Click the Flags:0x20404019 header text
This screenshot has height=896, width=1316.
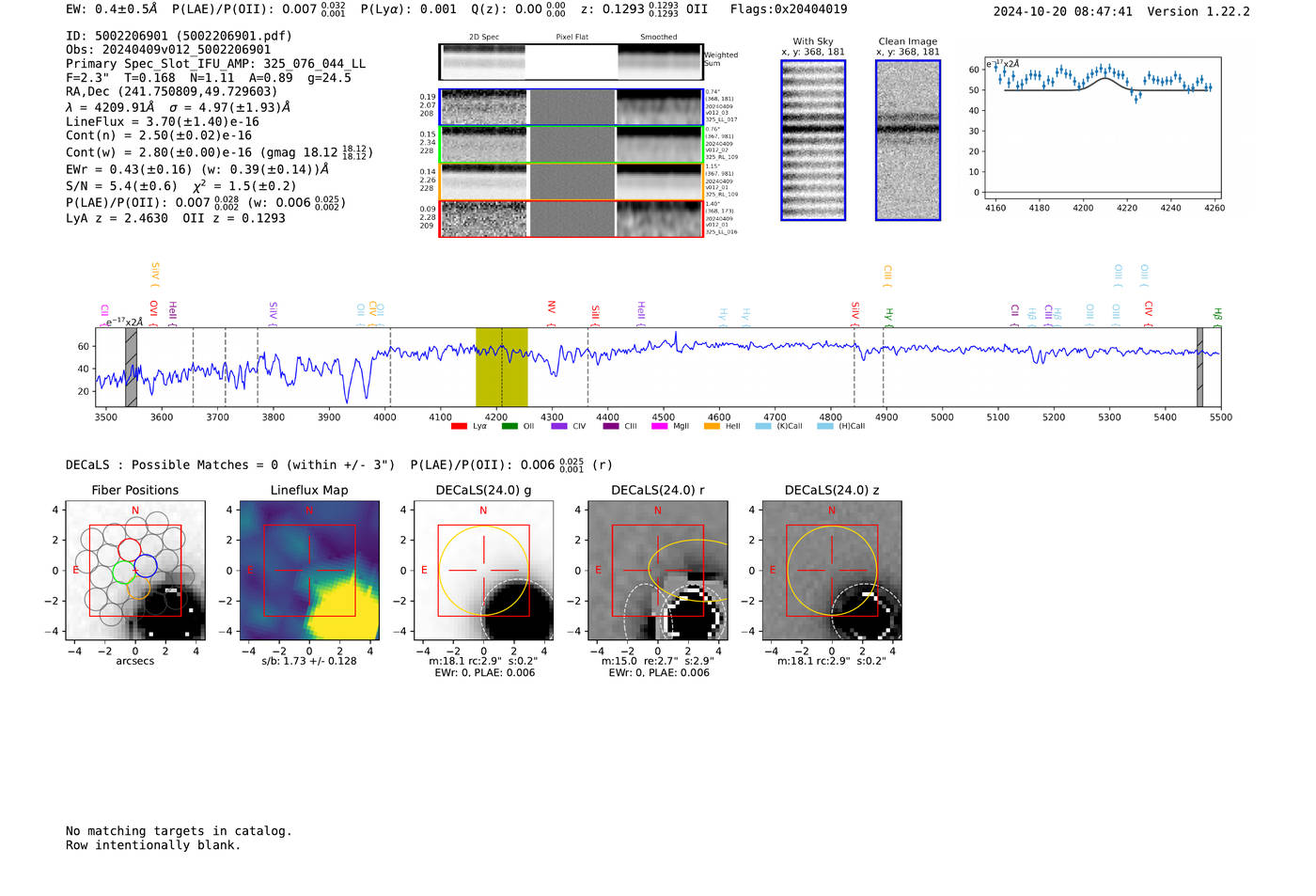pos(789,9)
